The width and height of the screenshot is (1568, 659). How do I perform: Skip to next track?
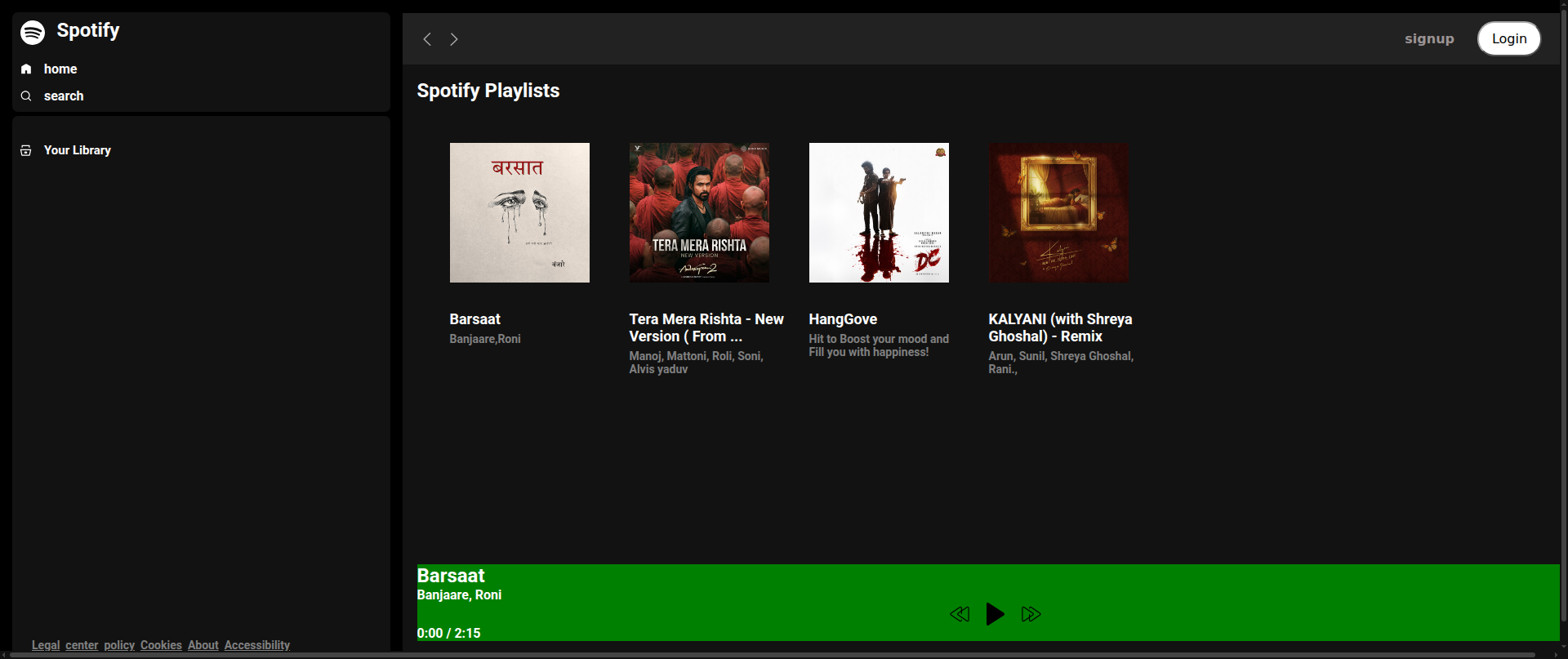1031,614
